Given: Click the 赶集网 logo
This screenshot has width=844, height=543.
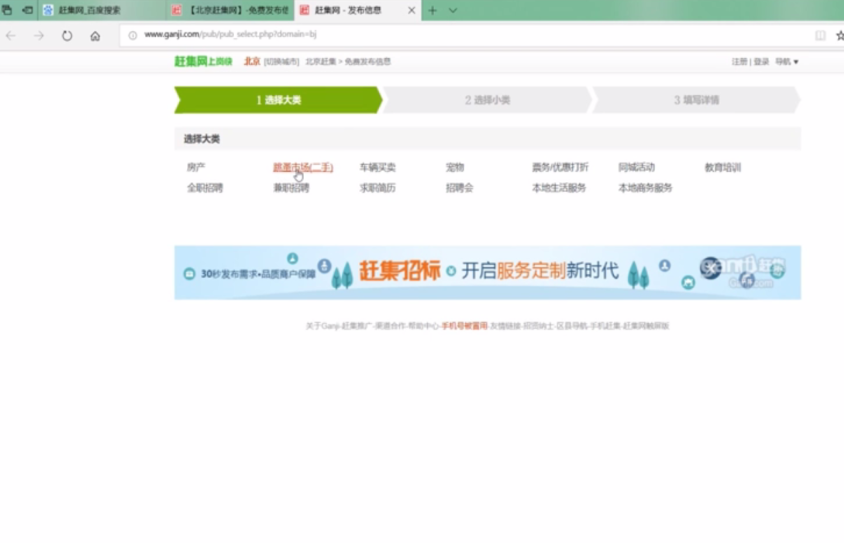Looking at the screenshot, I should click(x=203, y=61).
